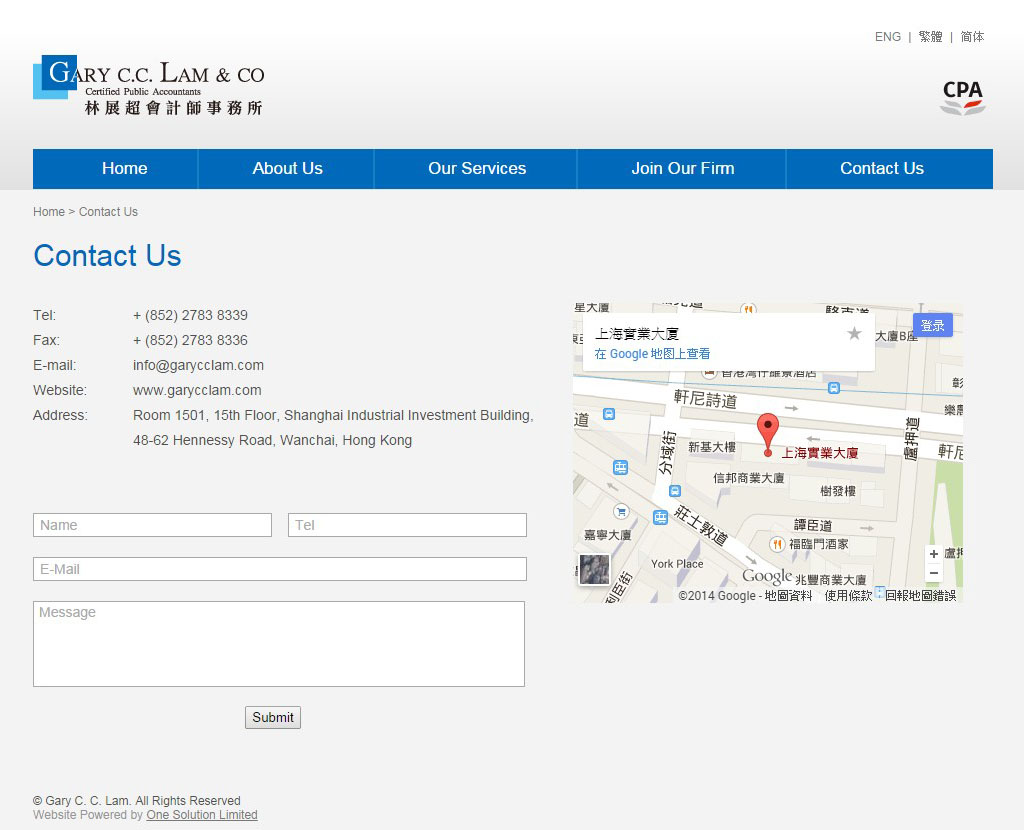The height and width of the screenshot is (830, 1024).
Task: Select Join Our Firm in the menu
Action: [x=682, y=169]
